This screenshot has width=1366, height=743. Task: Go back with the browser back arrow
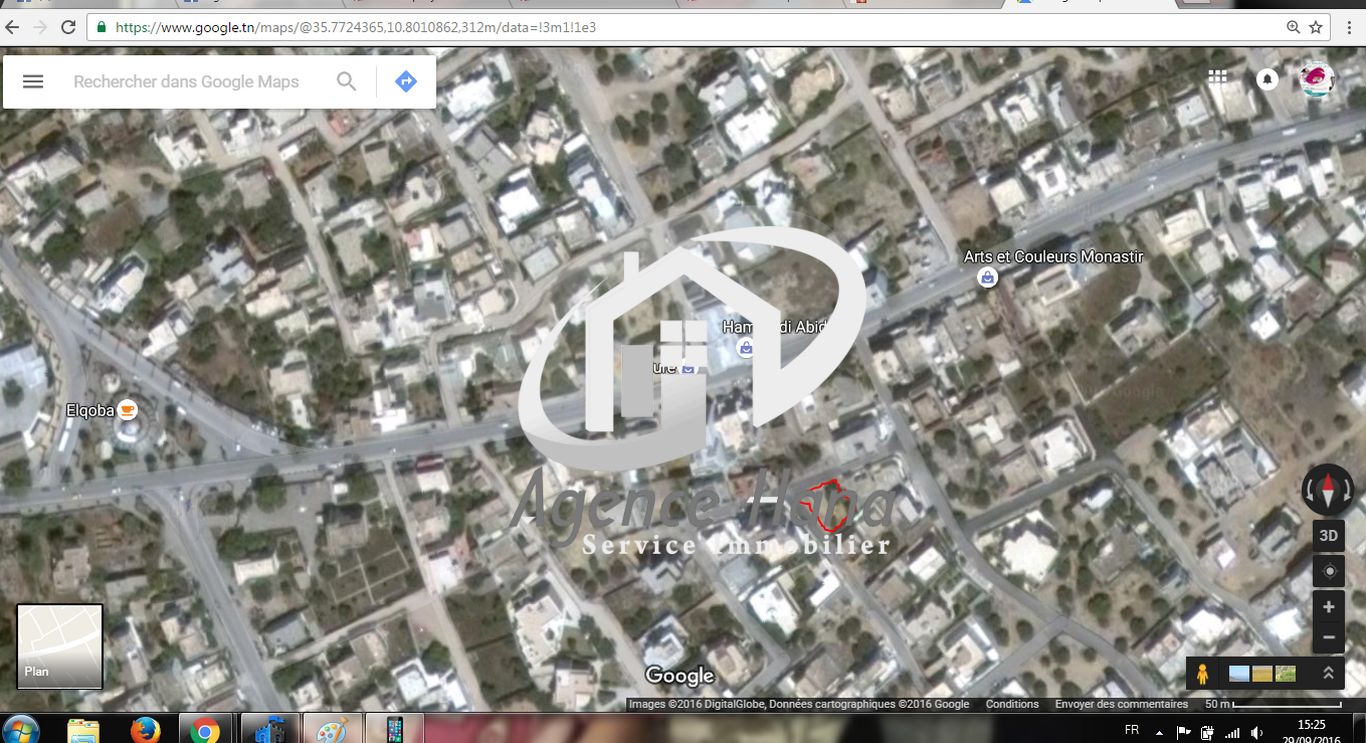[14, 27]
